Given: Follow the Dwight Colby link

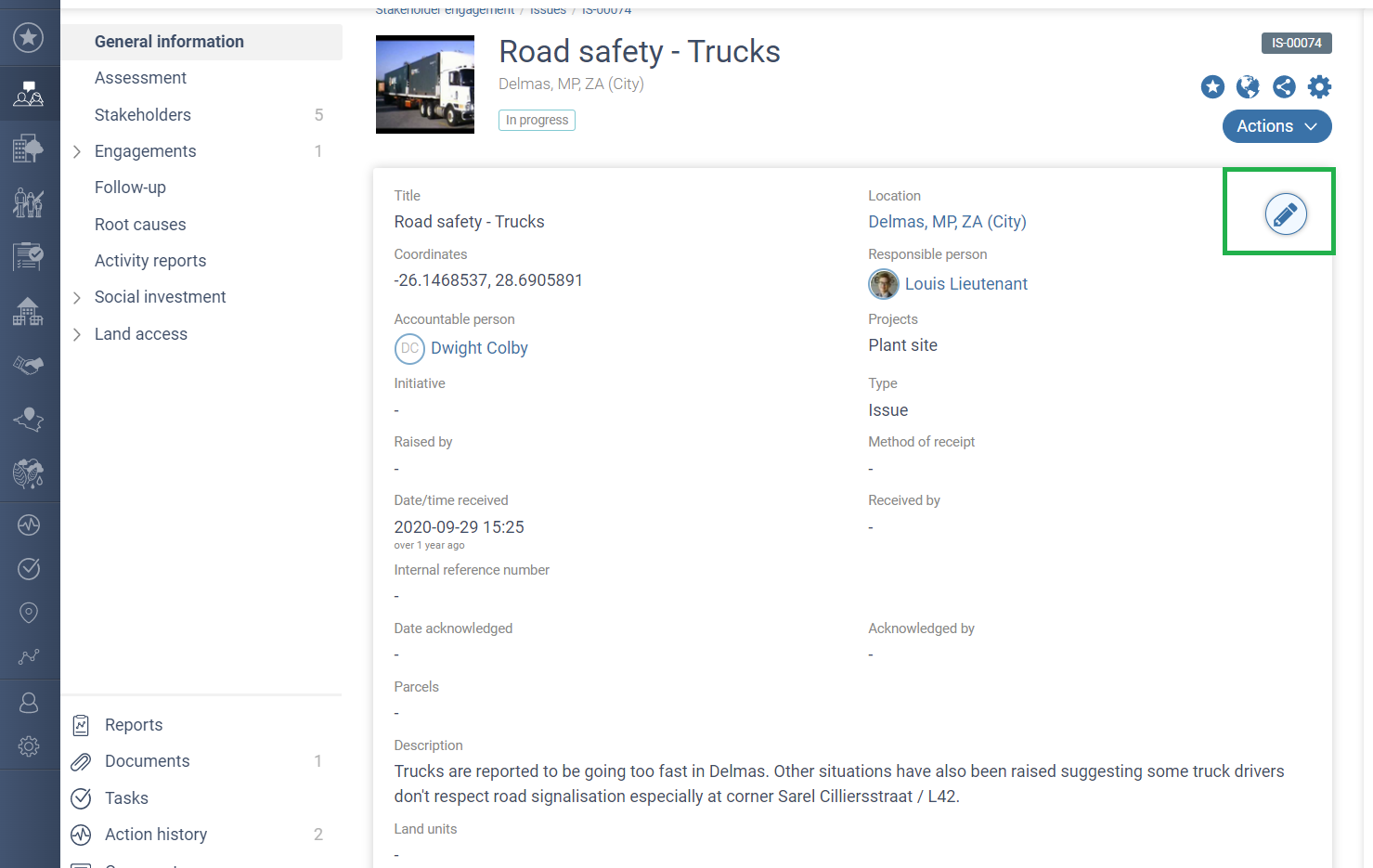Looking at the screenshot, I should point(479,348).
